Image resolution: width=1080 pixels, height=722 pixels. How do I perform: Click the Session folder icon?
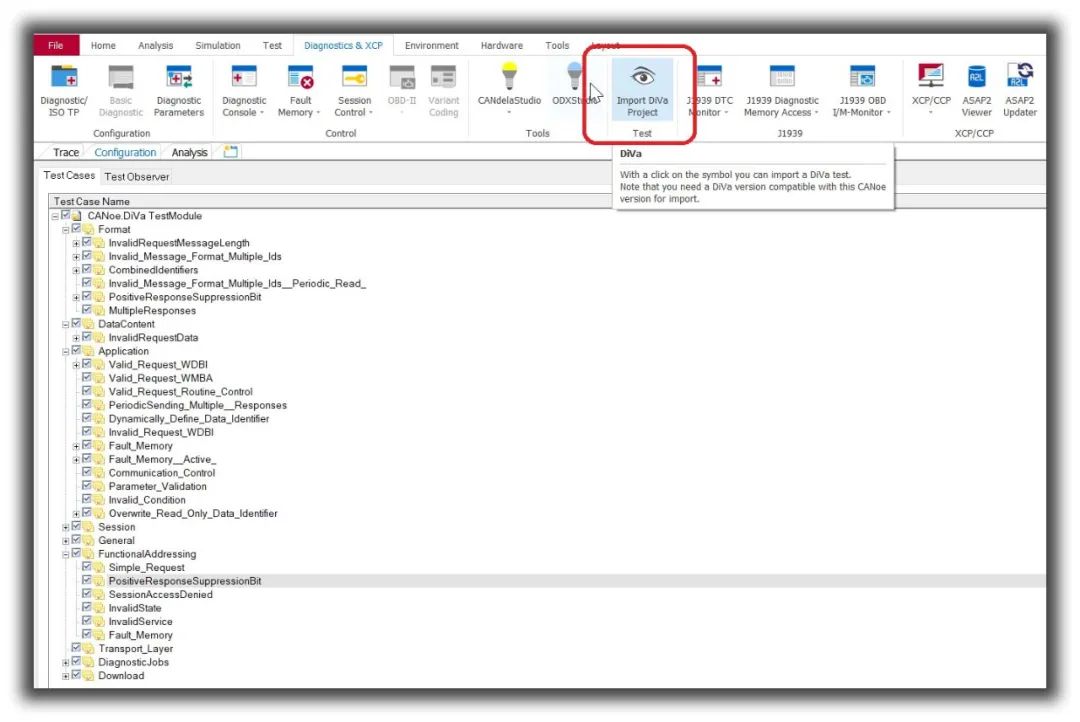(x=87, y=526)
